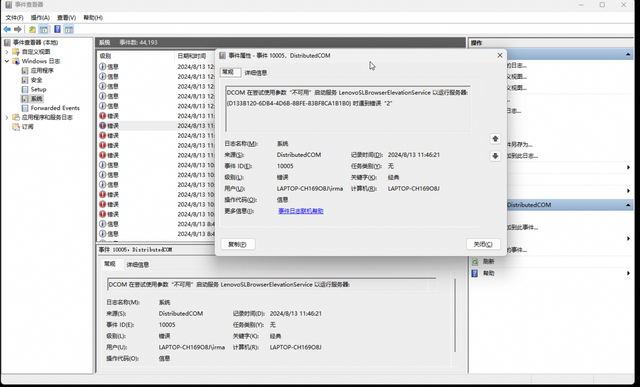
Task: Open the 事件日志联机帮助 link
Action: pos(301,211)
